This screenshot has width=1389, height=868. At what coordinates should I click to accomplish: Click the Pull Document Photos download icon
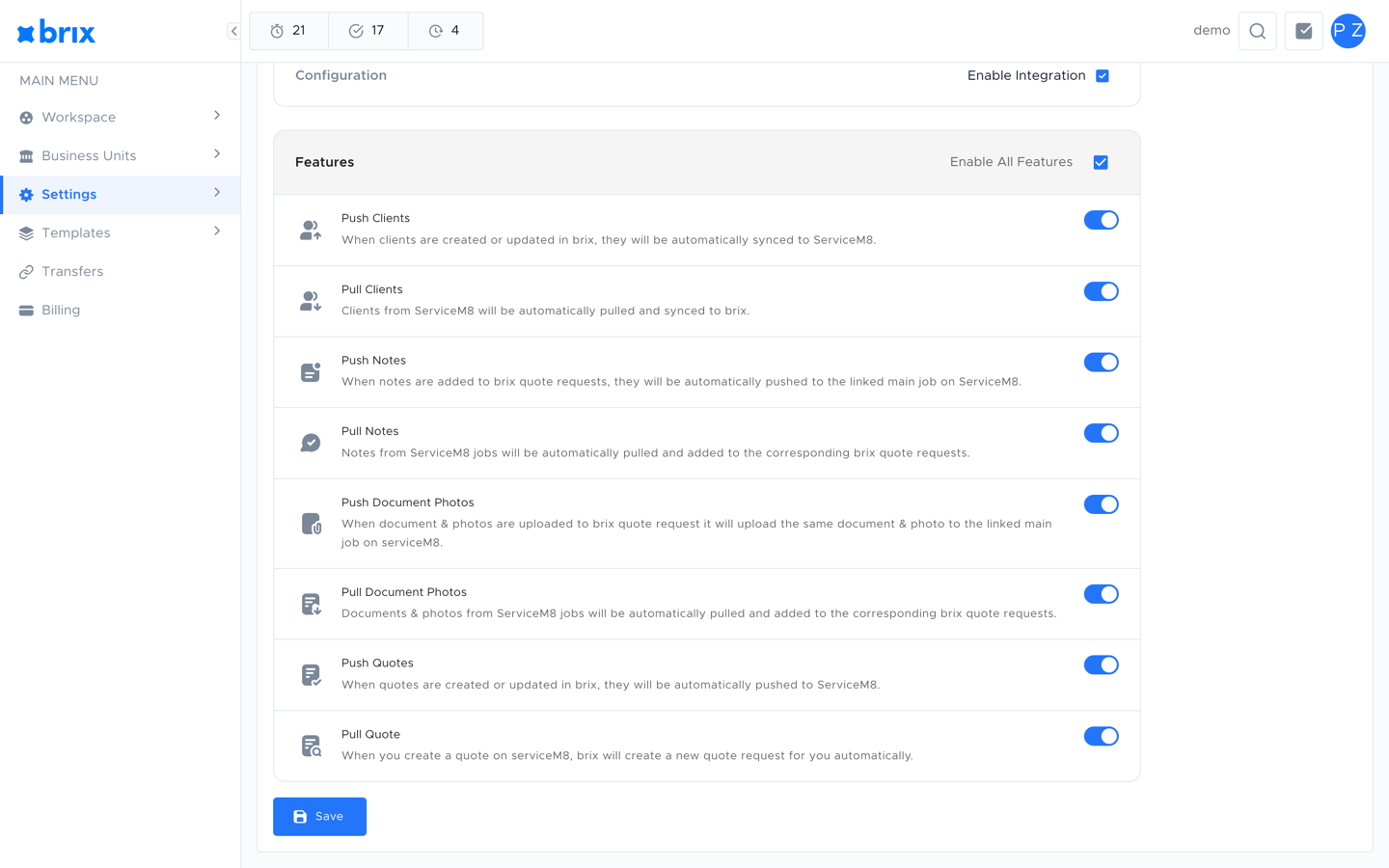click(311, 604)
